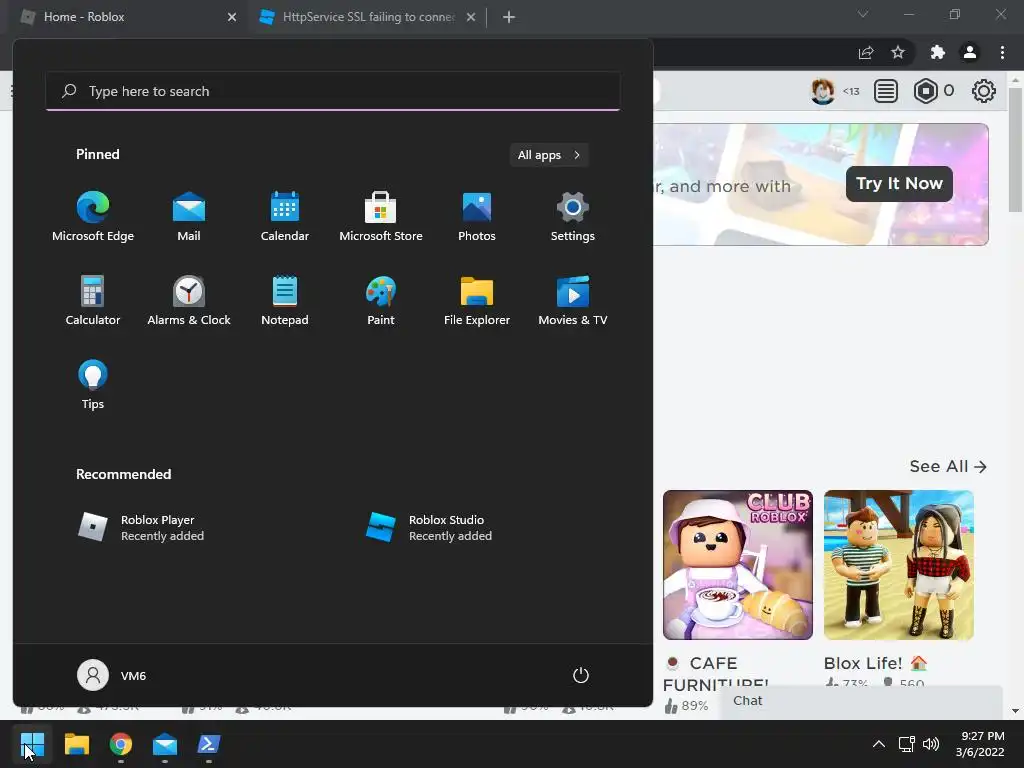Switch to HttpService SSL failing tab
Screen dimensions: 1024x768
pos(368,17)
